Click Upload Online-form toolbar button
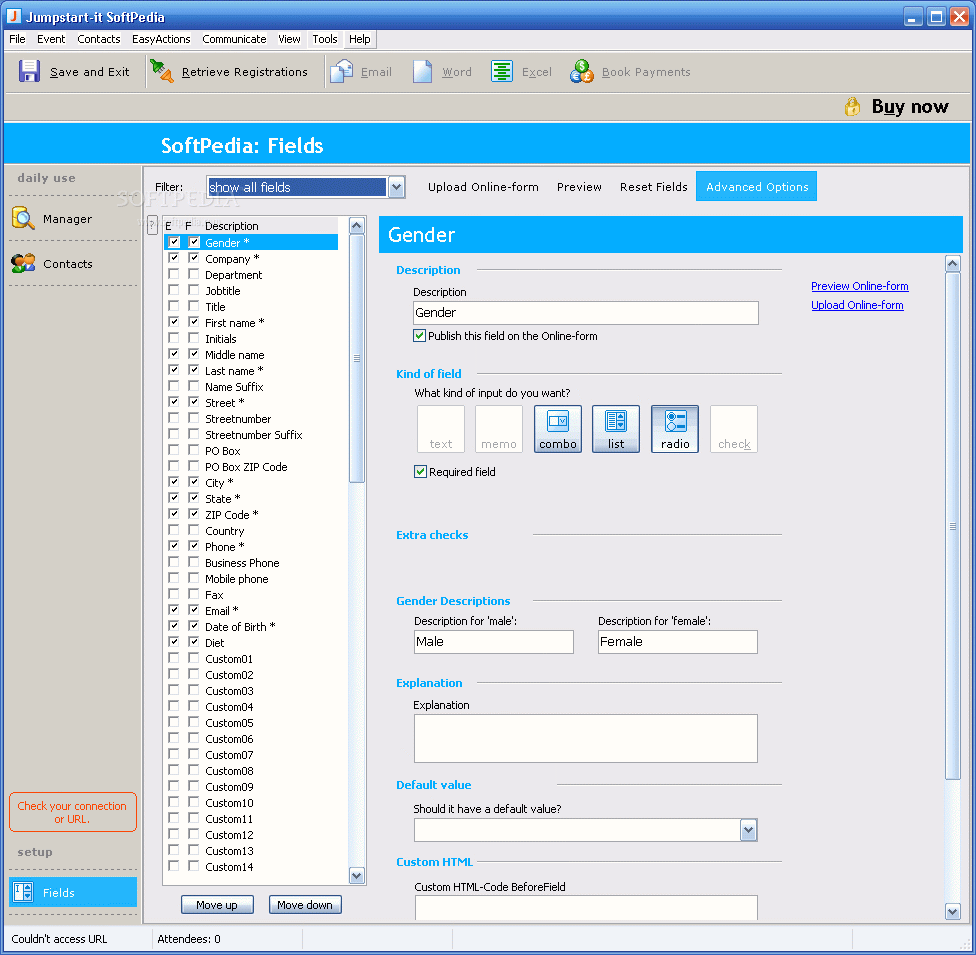Screen dimensions: 976x955 483,187
